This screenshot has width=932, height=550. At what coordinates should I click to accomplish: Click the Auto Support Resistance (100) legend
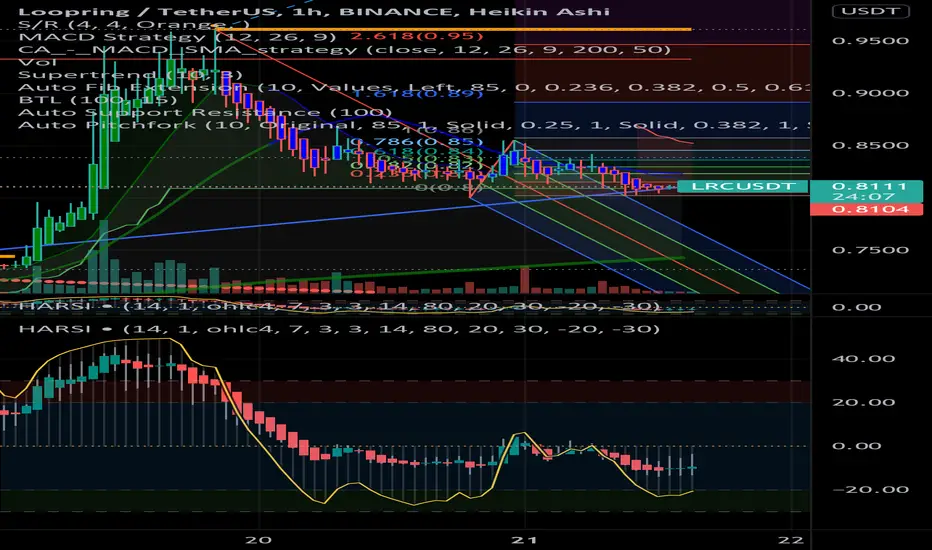click(x=204, y=112)
